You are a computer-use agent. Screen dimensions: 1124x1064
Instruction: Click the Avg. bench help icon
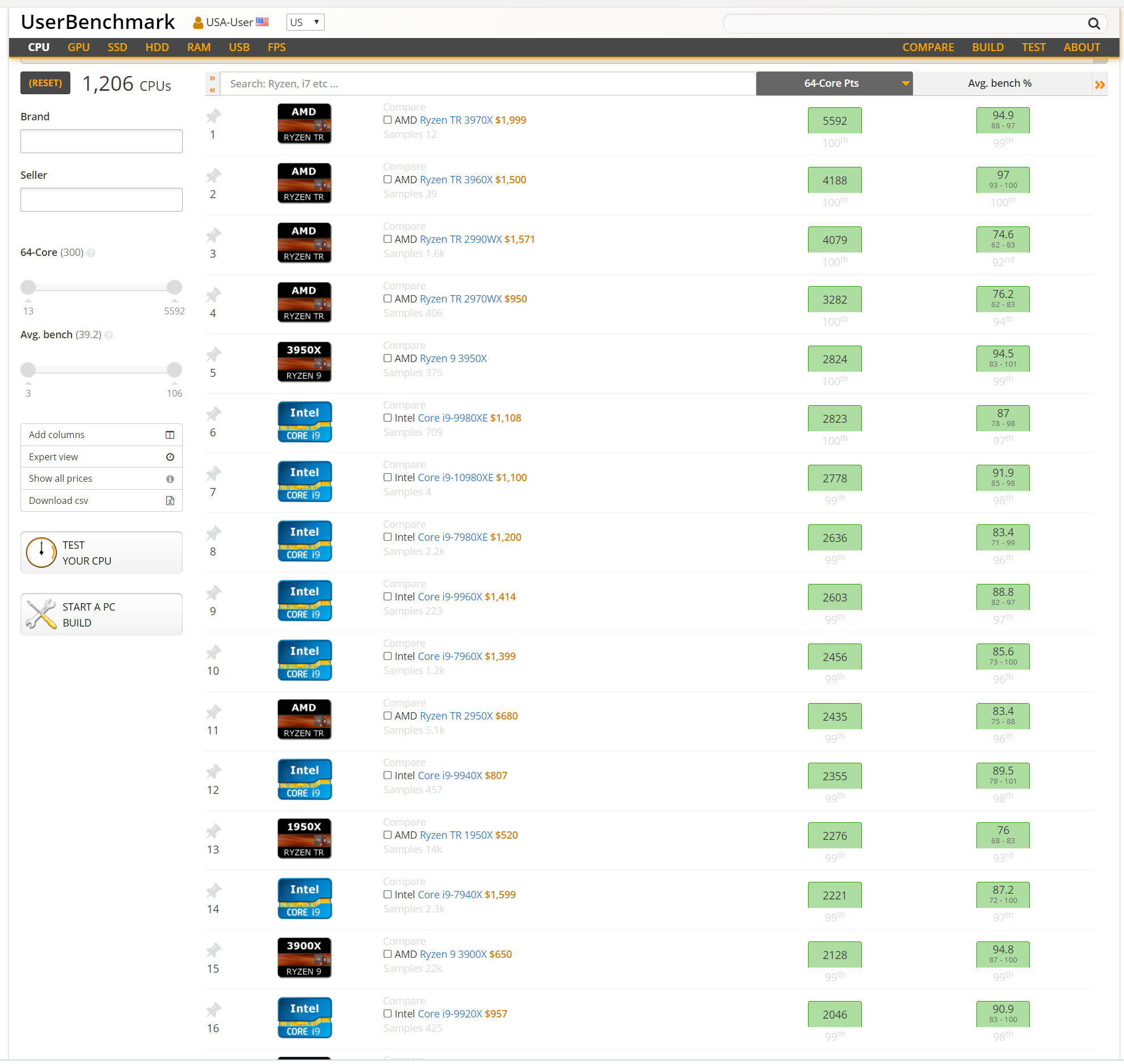click(109, 335)
